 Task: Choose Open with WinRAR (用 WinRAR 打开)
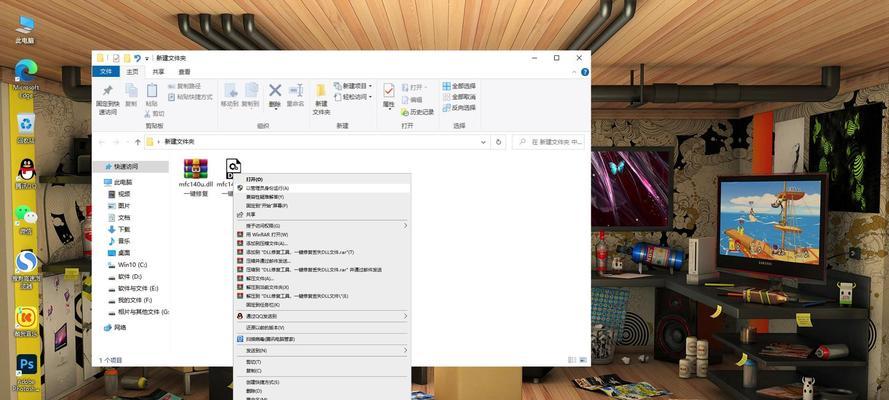321,234
